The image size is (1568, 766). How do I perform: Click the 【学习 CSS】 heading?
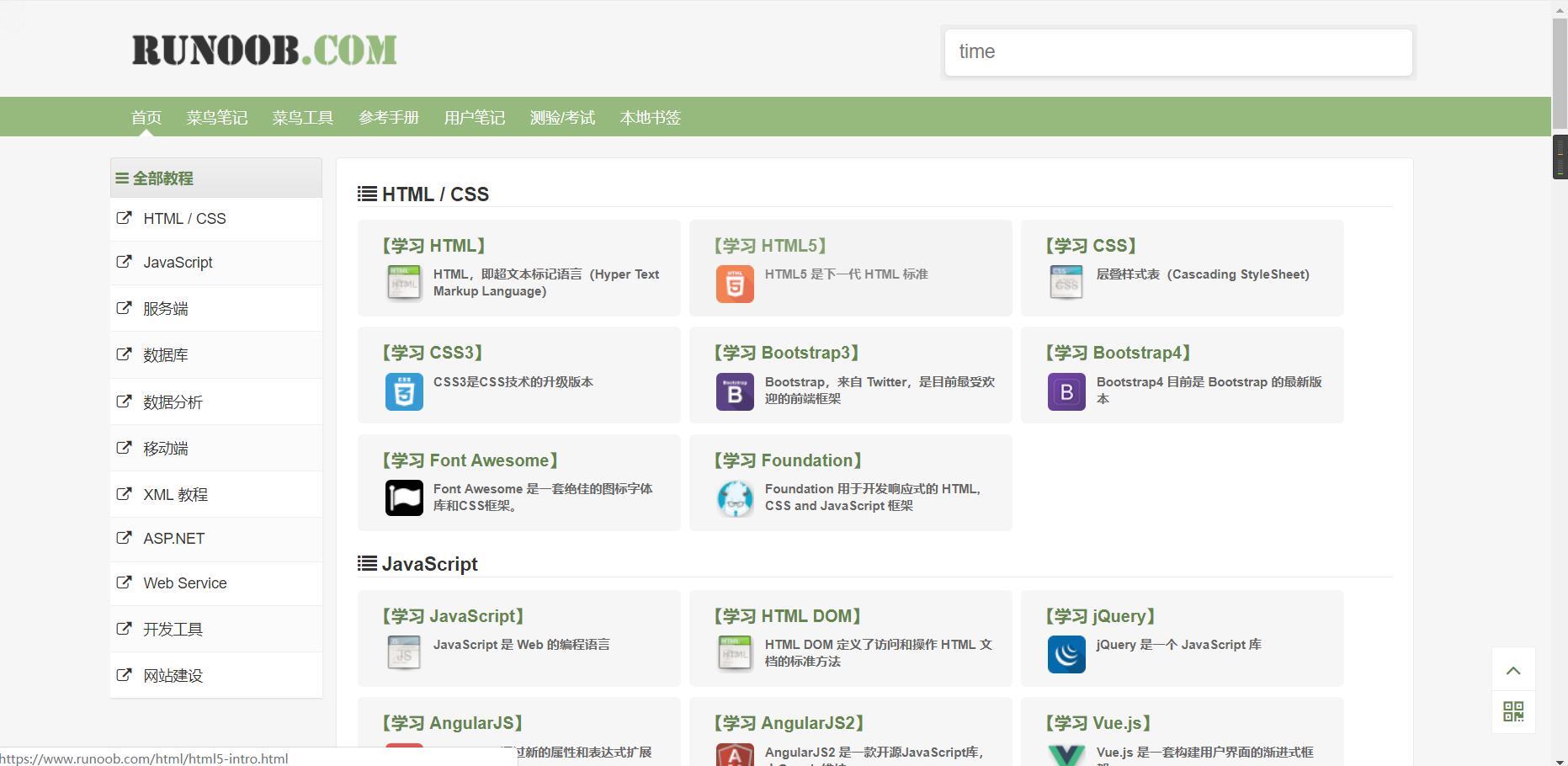tap(1091, 246)
